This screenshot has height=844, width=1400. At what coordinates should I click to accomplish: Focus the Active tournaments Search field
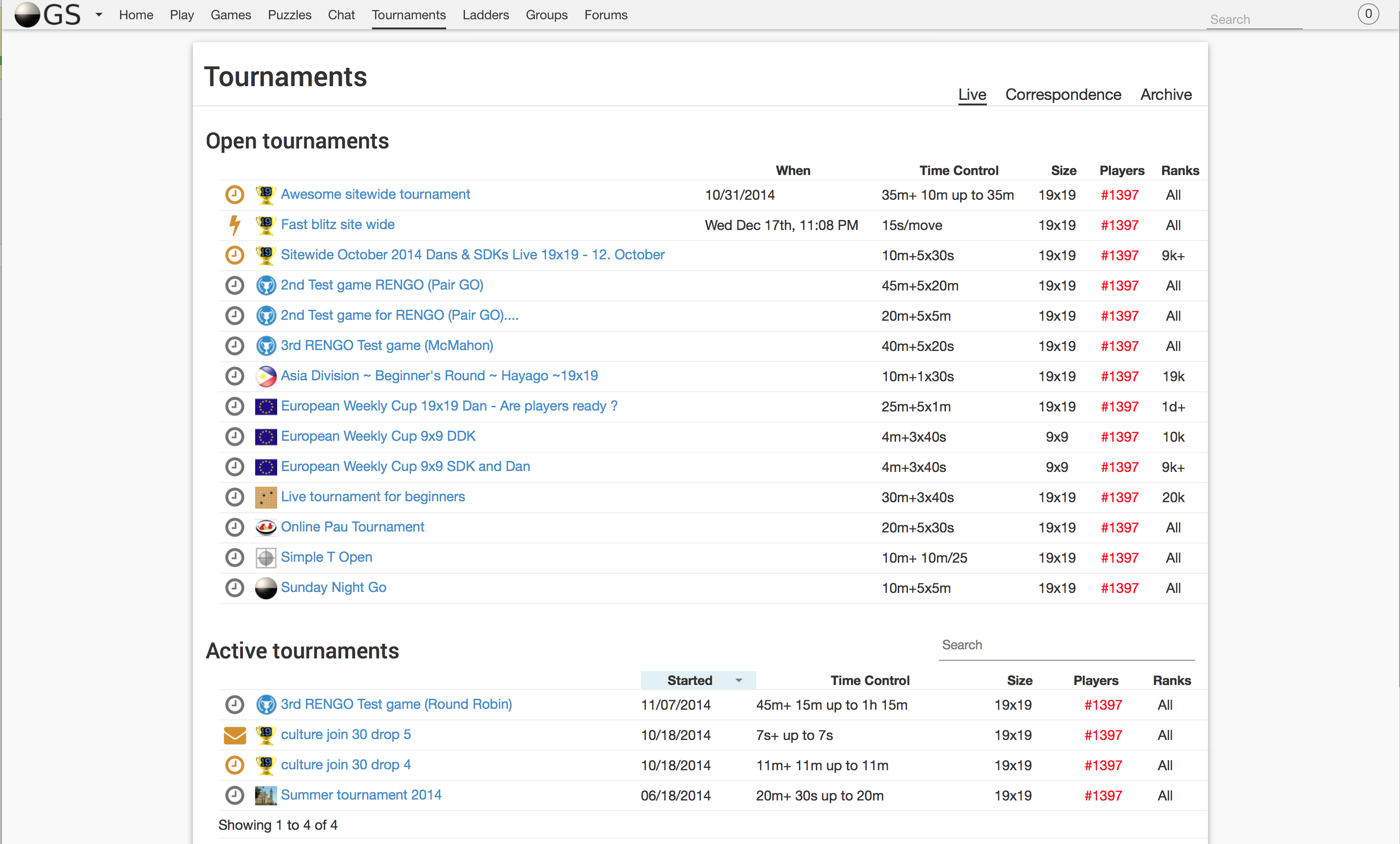click(x=1066, y=645)
